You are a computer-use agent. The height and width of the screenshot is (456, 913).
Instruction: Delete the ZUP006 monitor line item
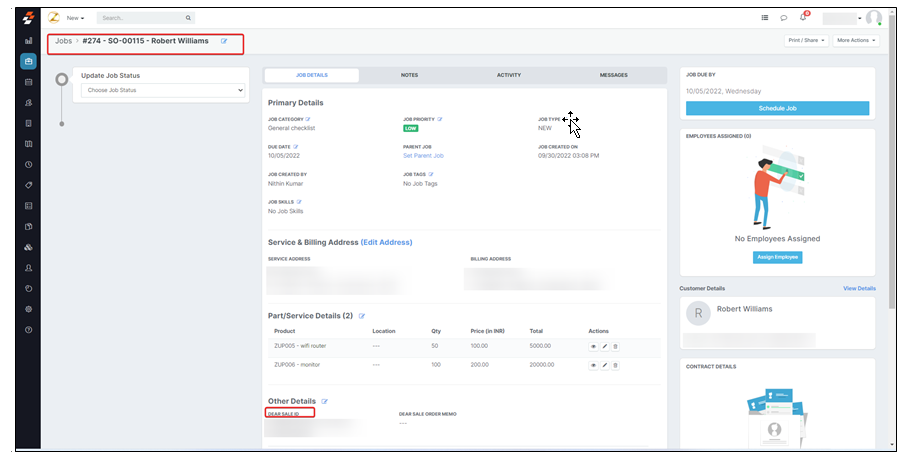[x=615, y=366]
